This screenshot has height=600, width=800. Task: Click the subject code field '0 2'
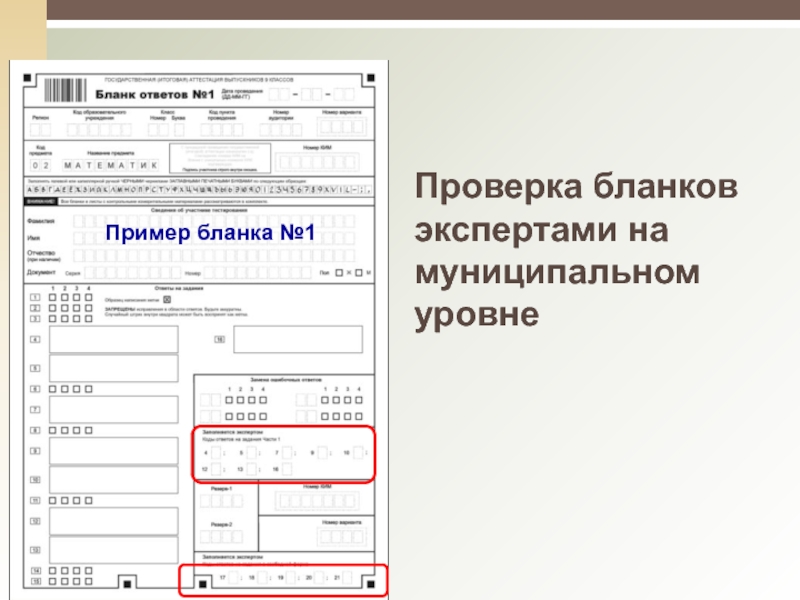click(40, 165)
